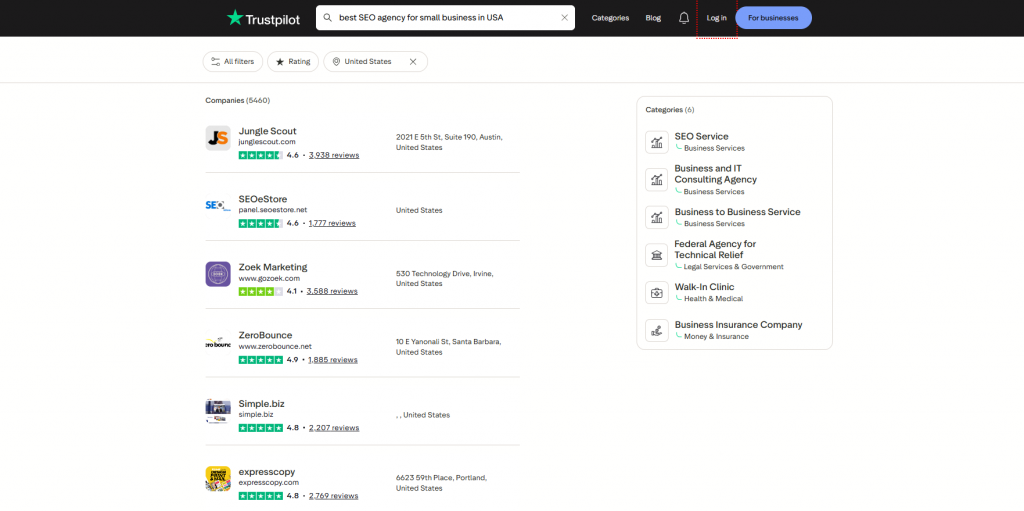Open Zoek Marketing's 3,588 reviews
Screen dimensions: 1024x511
332,291
